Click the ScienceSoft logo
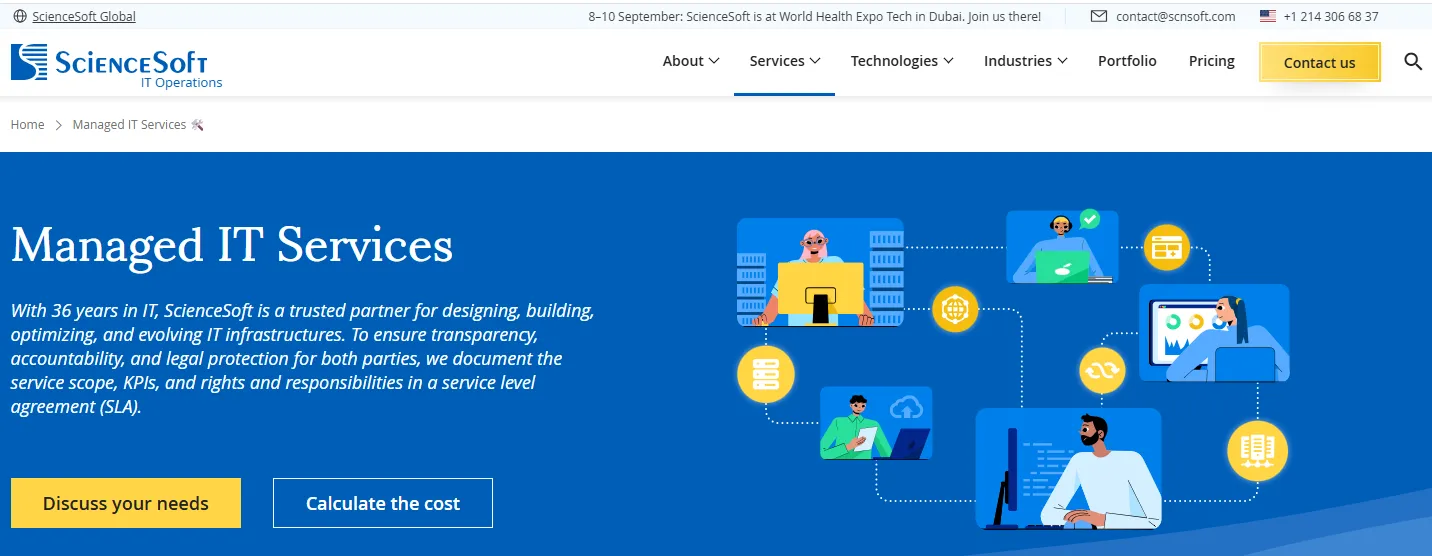The height and width of the screenshot is (556, 1432). click(x=116, y=65)
